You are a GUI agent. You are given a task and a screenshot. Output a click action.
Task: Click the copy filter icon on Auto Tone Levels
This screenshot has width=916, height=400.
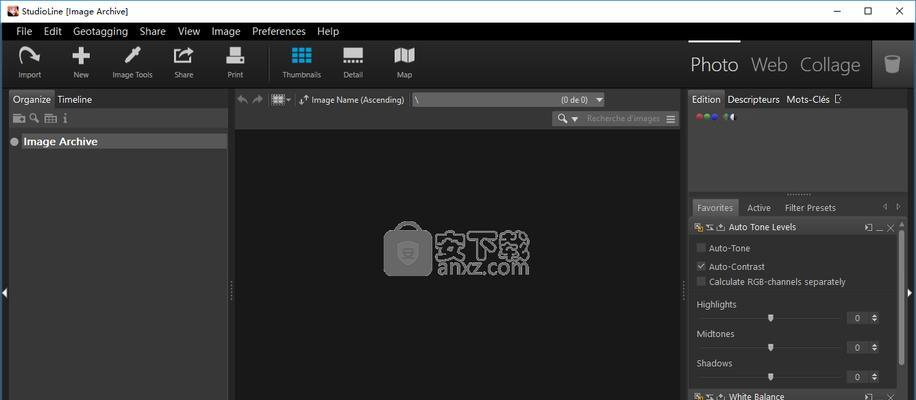point(698,228)
